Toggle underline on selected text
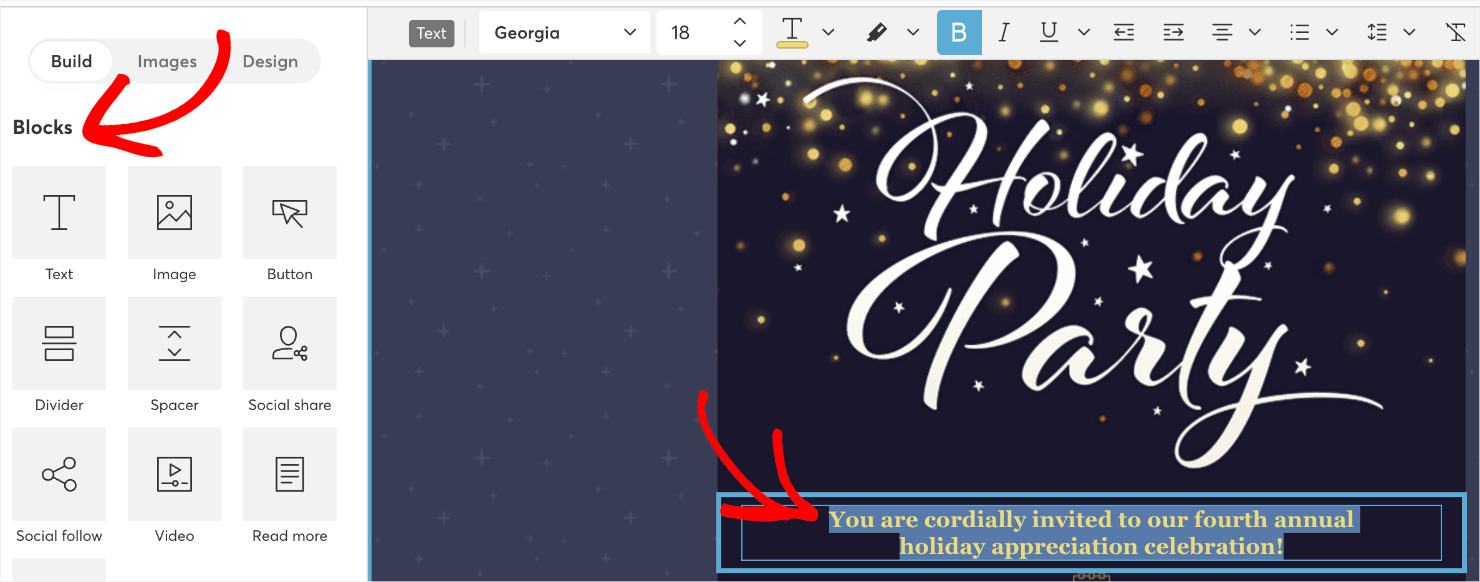 (x=1048, y=32)
